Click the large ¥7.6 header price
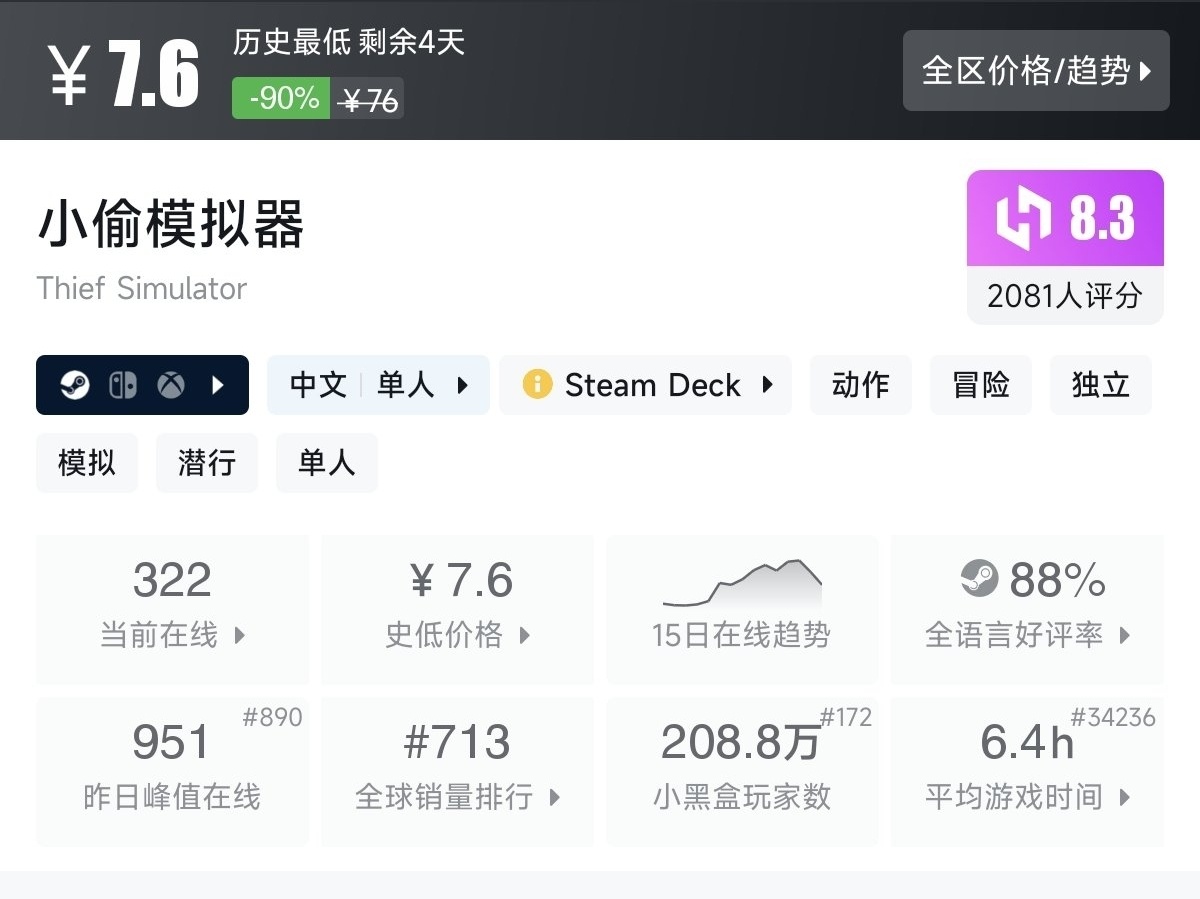Image resolution: width=1200 pixels, height=899 pixels. click(124, 75)
